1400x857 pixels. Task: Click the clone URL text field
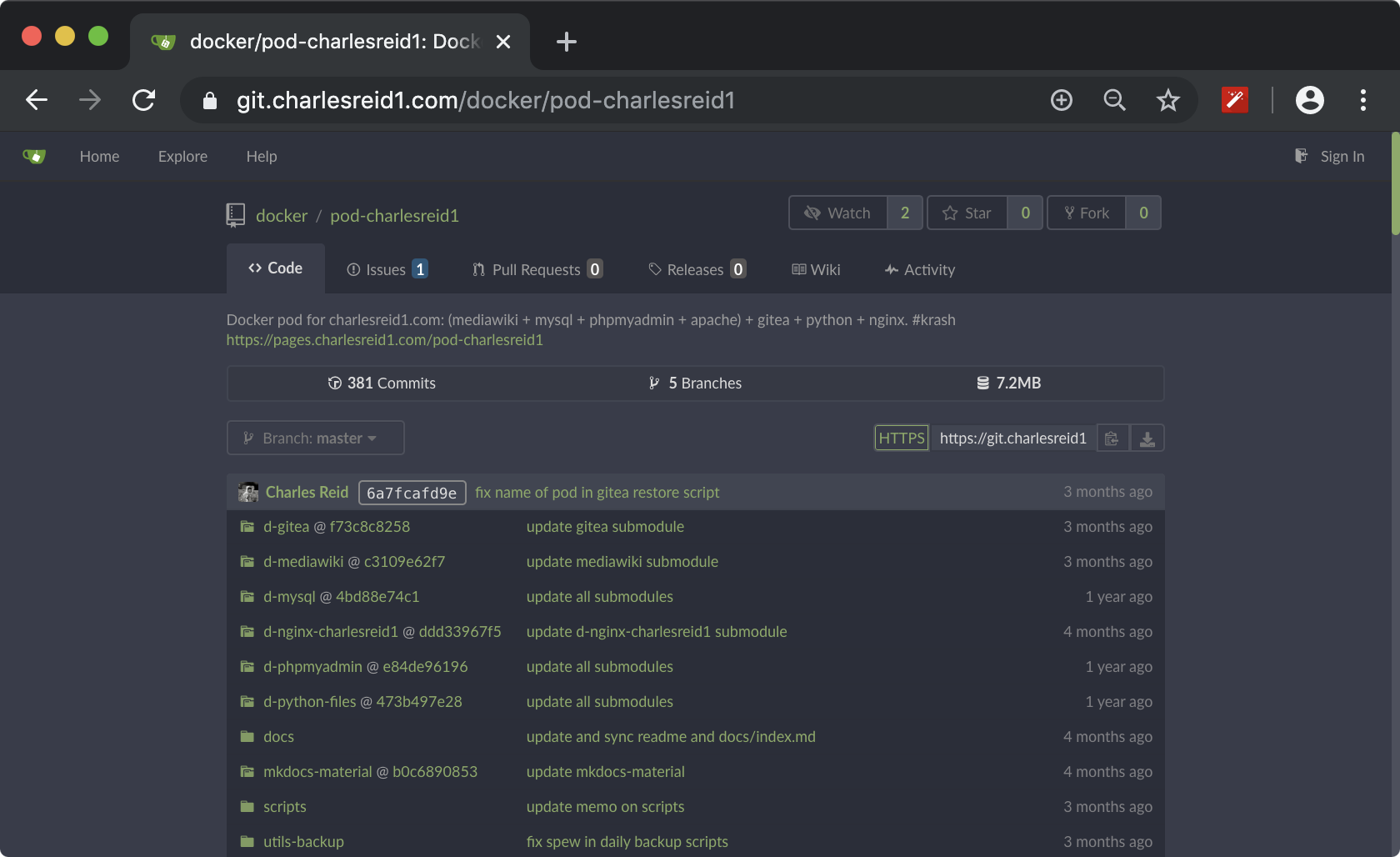pos(1013,438)
